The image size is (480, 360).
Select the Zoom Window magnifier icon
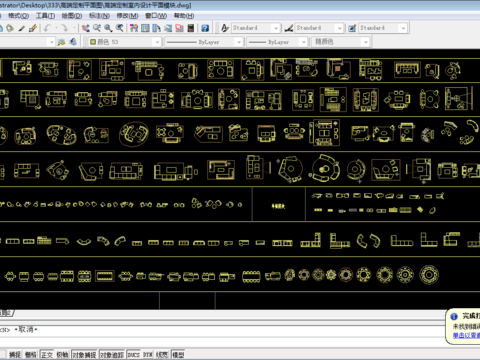click(x=108, y=28)
